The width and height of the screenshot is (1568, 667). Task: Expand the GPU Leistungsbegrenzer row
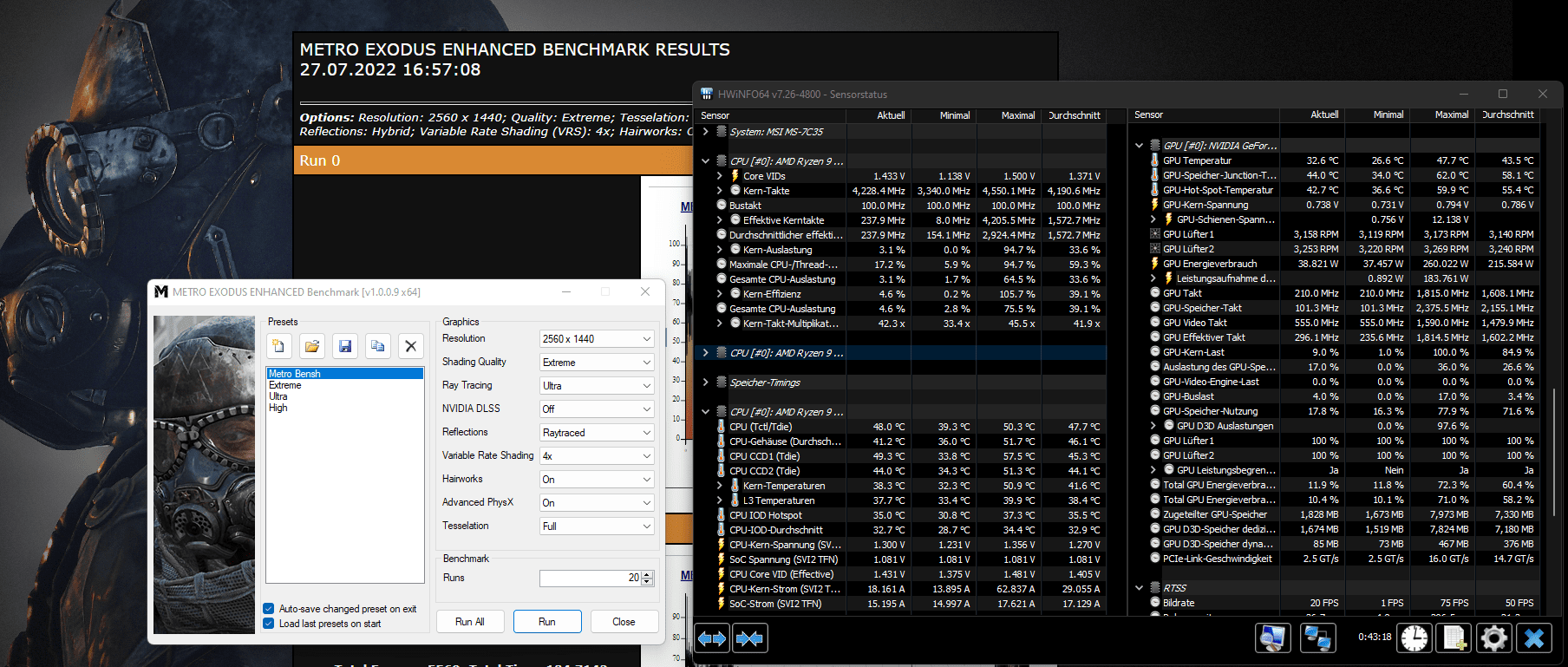point(1153,470)
